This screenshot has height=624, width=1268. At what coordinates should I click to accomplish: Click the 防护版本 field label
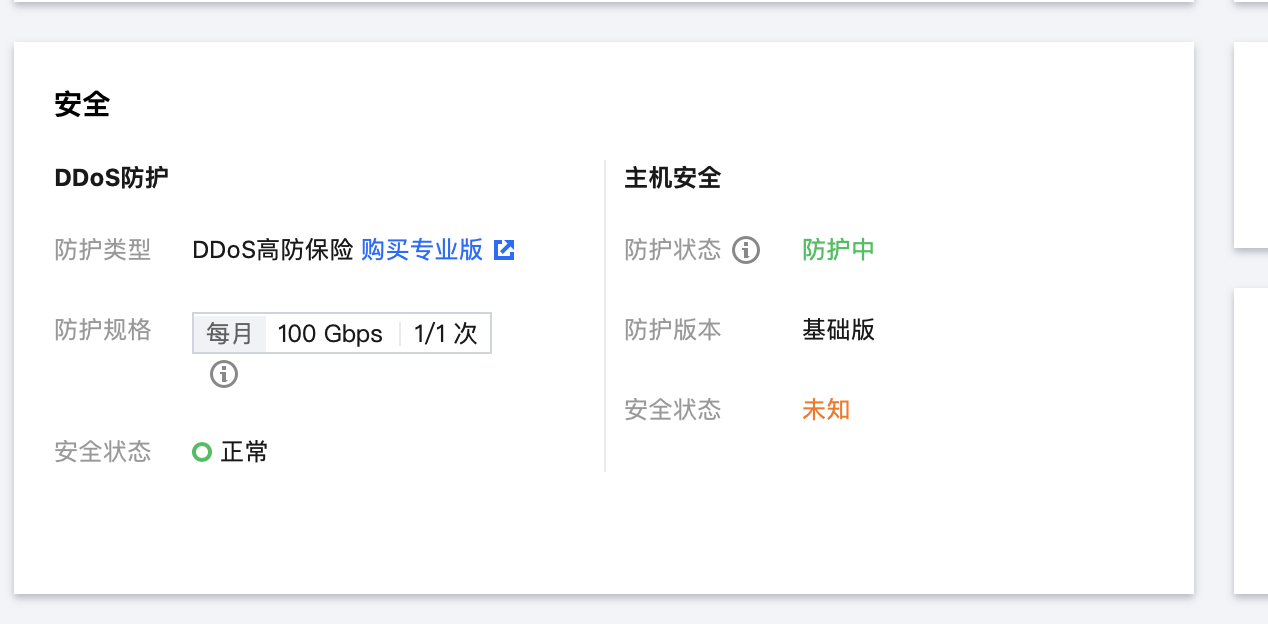click(x=672, y=330)
